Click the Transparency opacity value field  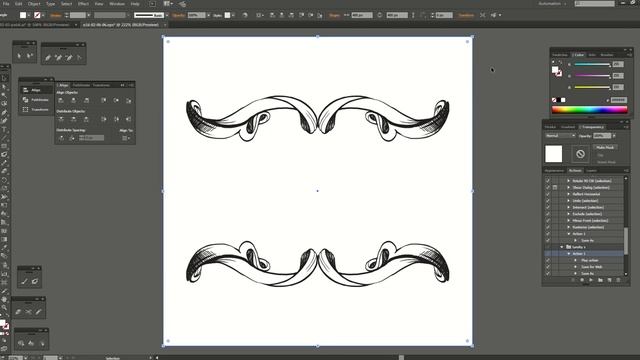(x=602, y=136)
